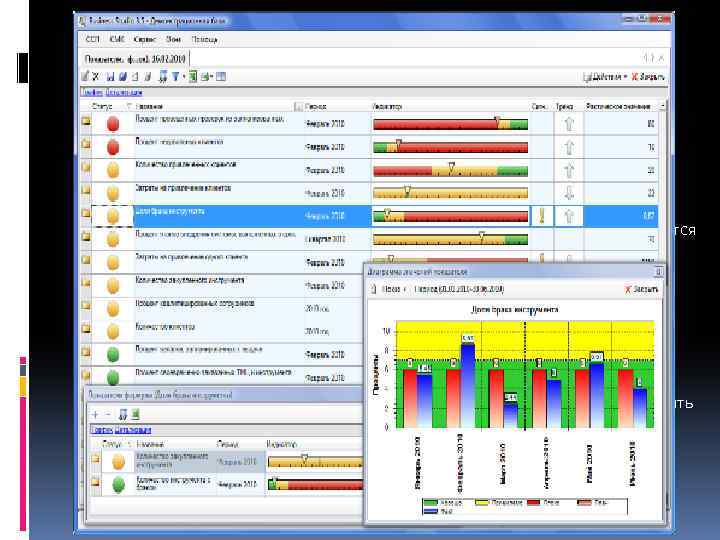
Task: Click indicator bar of Количество привлеченных клиентов row
Action: [x=450, y=171]
